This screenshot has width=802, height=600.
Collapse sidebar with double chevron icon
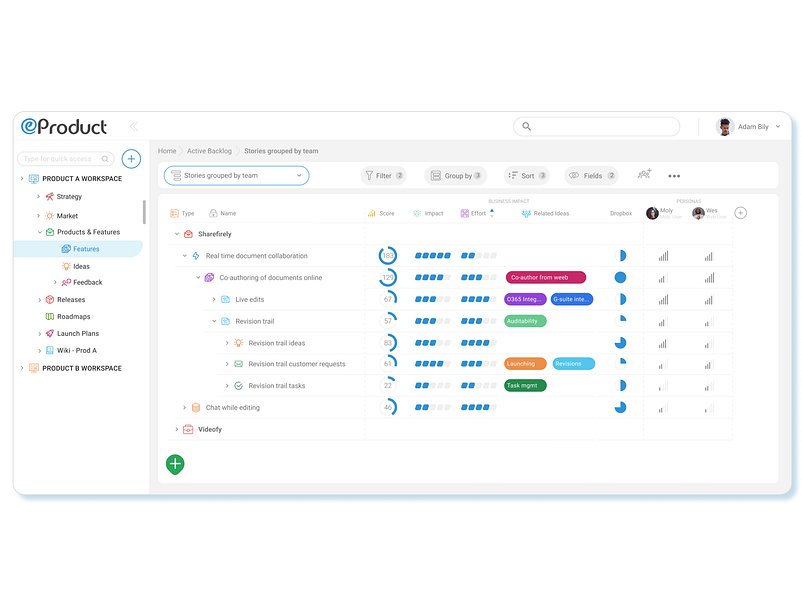134,126
